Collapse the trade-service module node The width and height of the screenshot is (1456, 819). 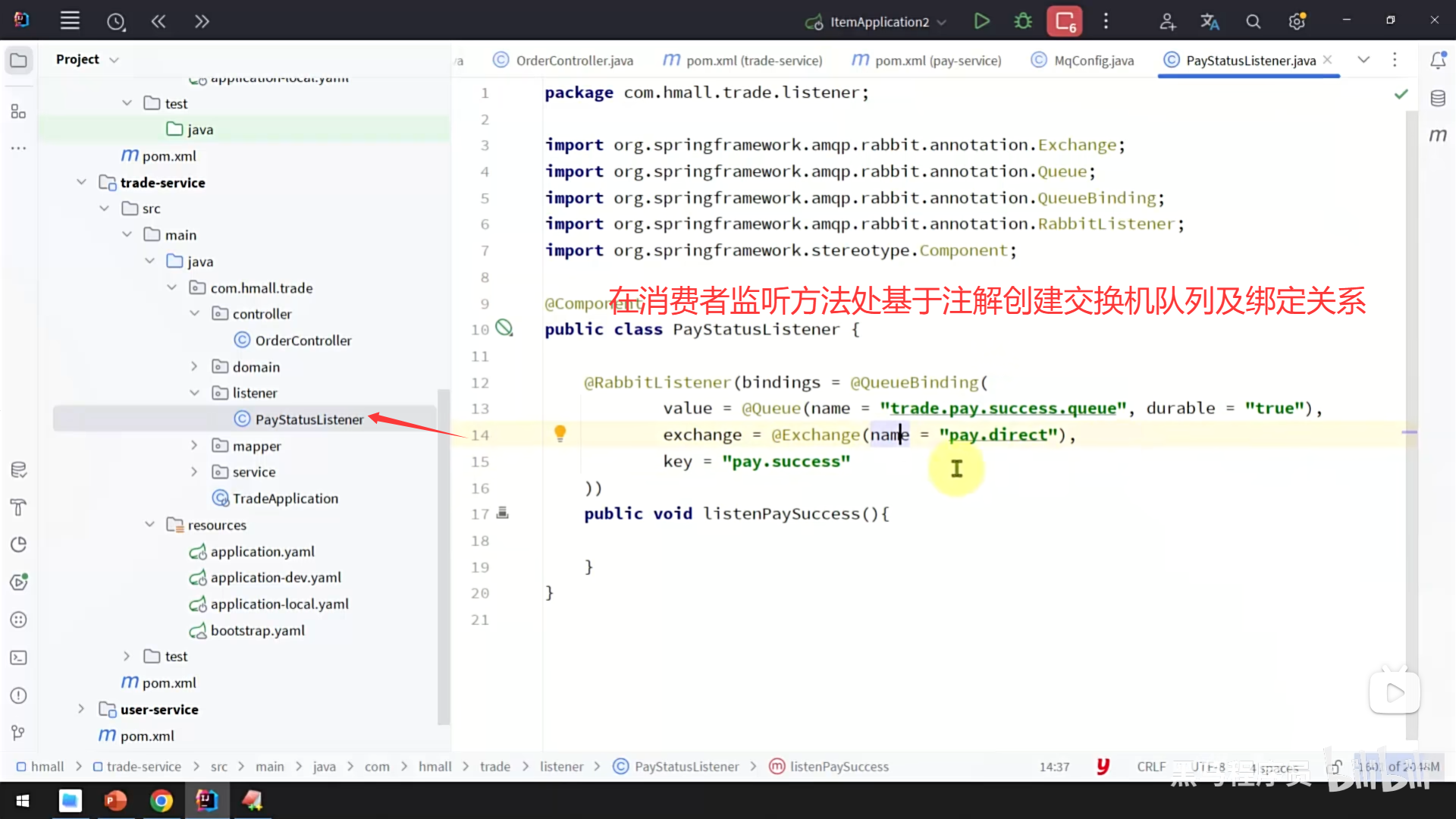pos(81,182)
